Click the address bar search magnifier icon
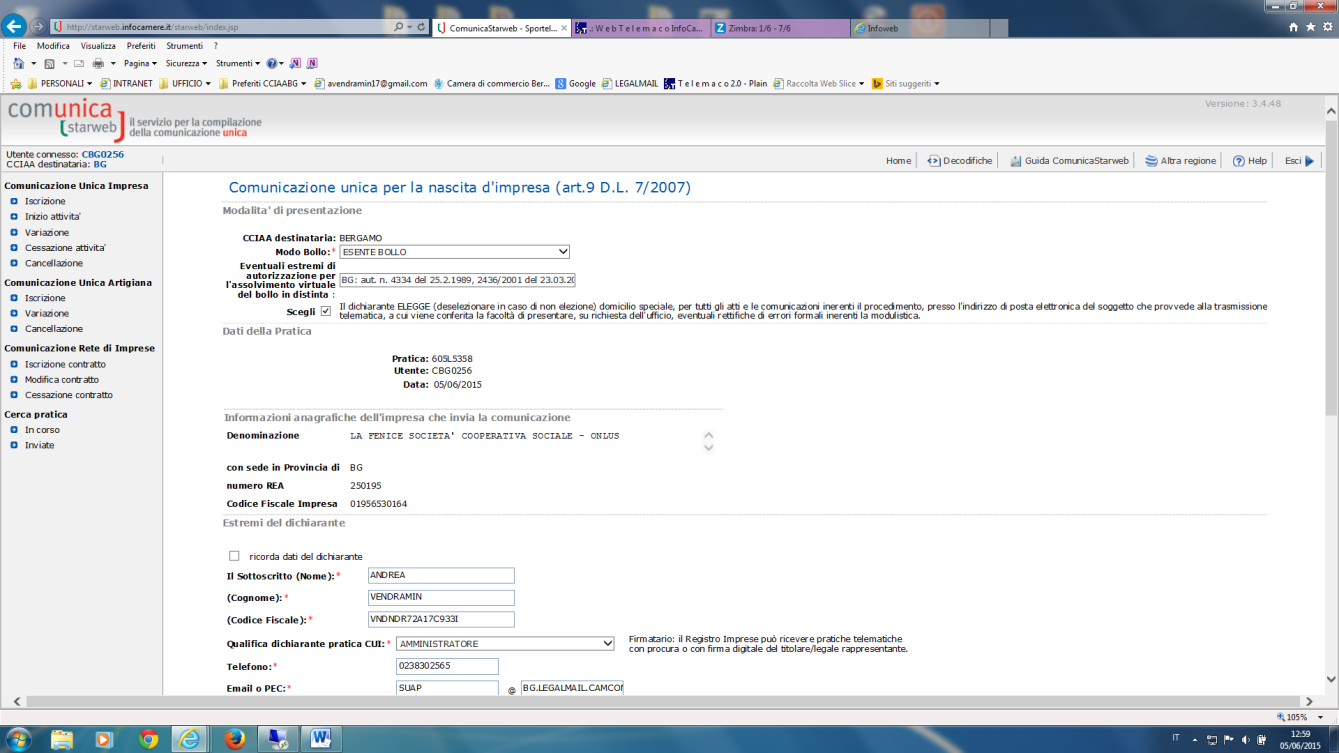The image size is (1339, 753). 399,27
